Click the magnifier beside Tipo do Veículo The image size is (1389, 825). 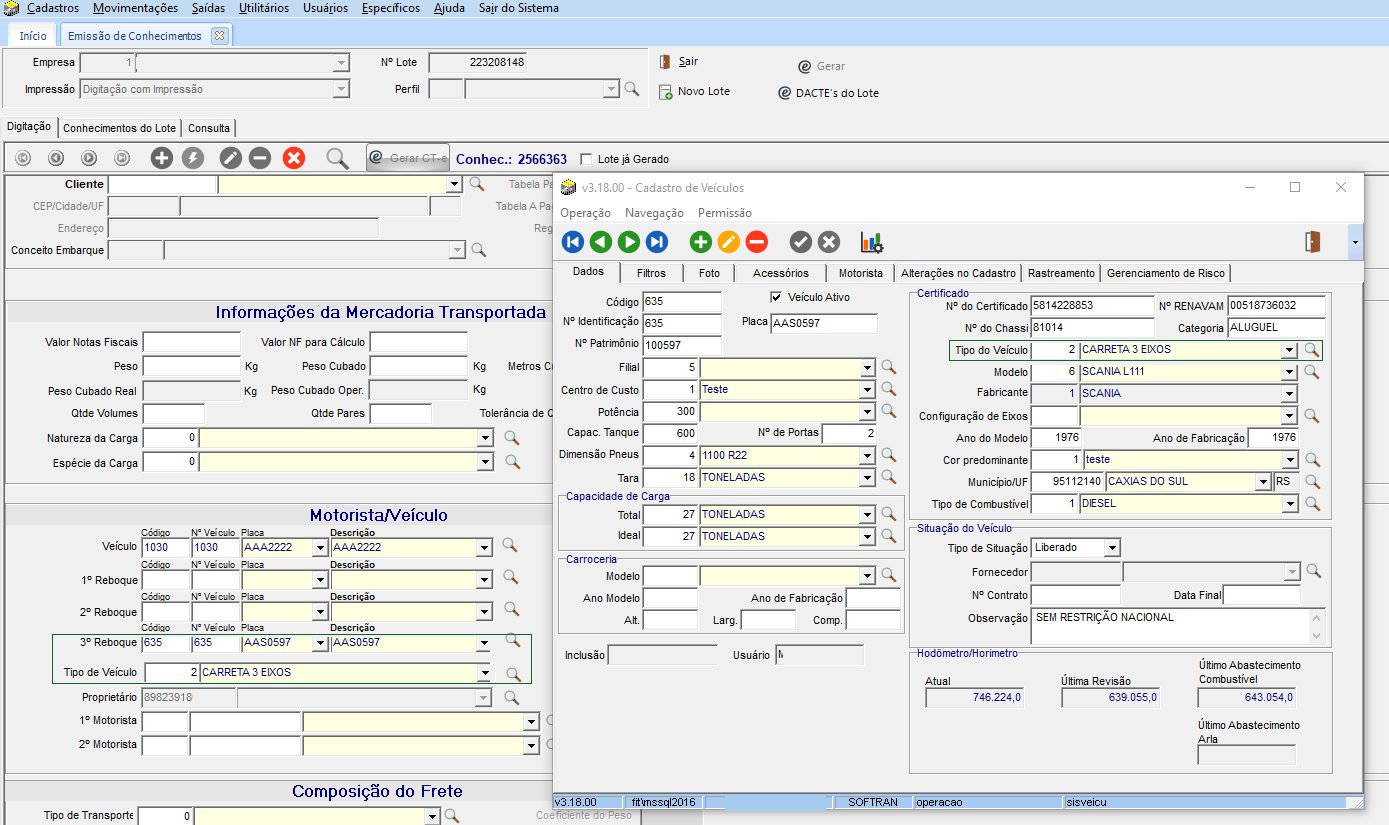(x=1312, y=350)
